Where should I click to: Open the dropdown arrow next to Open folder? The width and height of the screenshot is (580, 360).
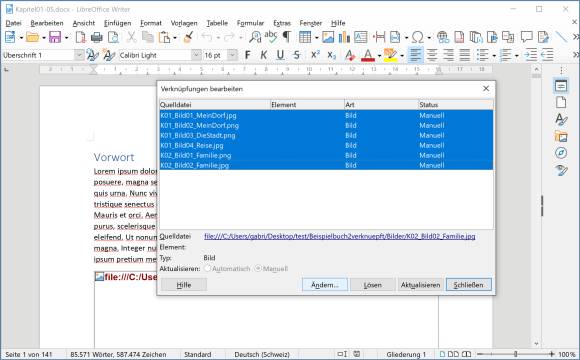point(44,37)
